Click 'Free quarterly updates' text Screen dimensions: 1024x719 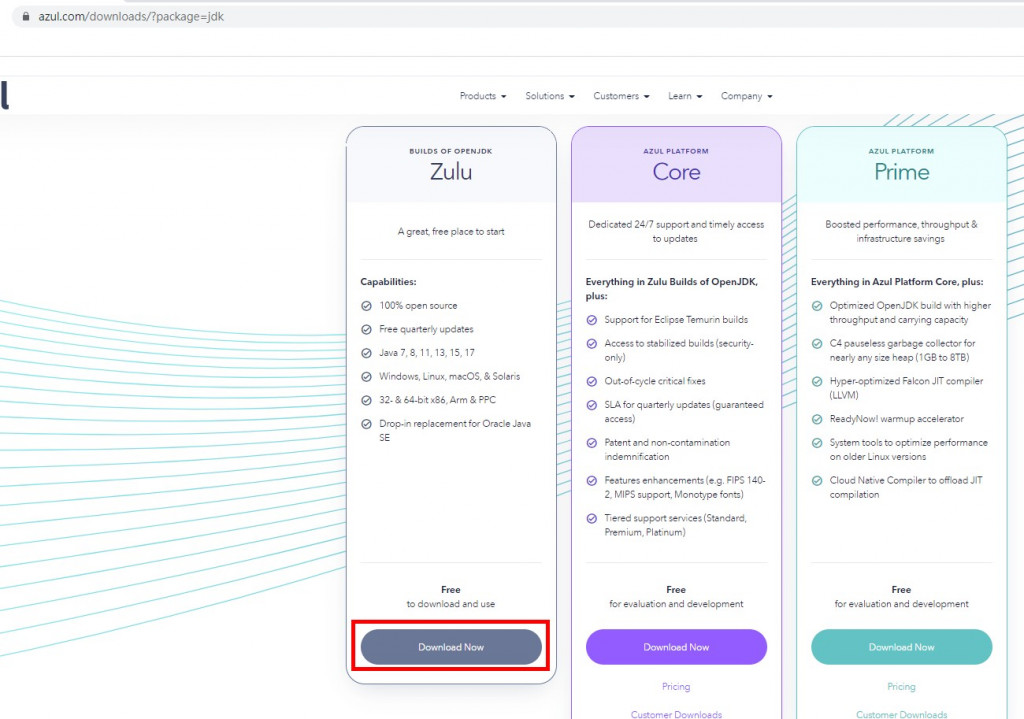(426, 329)
